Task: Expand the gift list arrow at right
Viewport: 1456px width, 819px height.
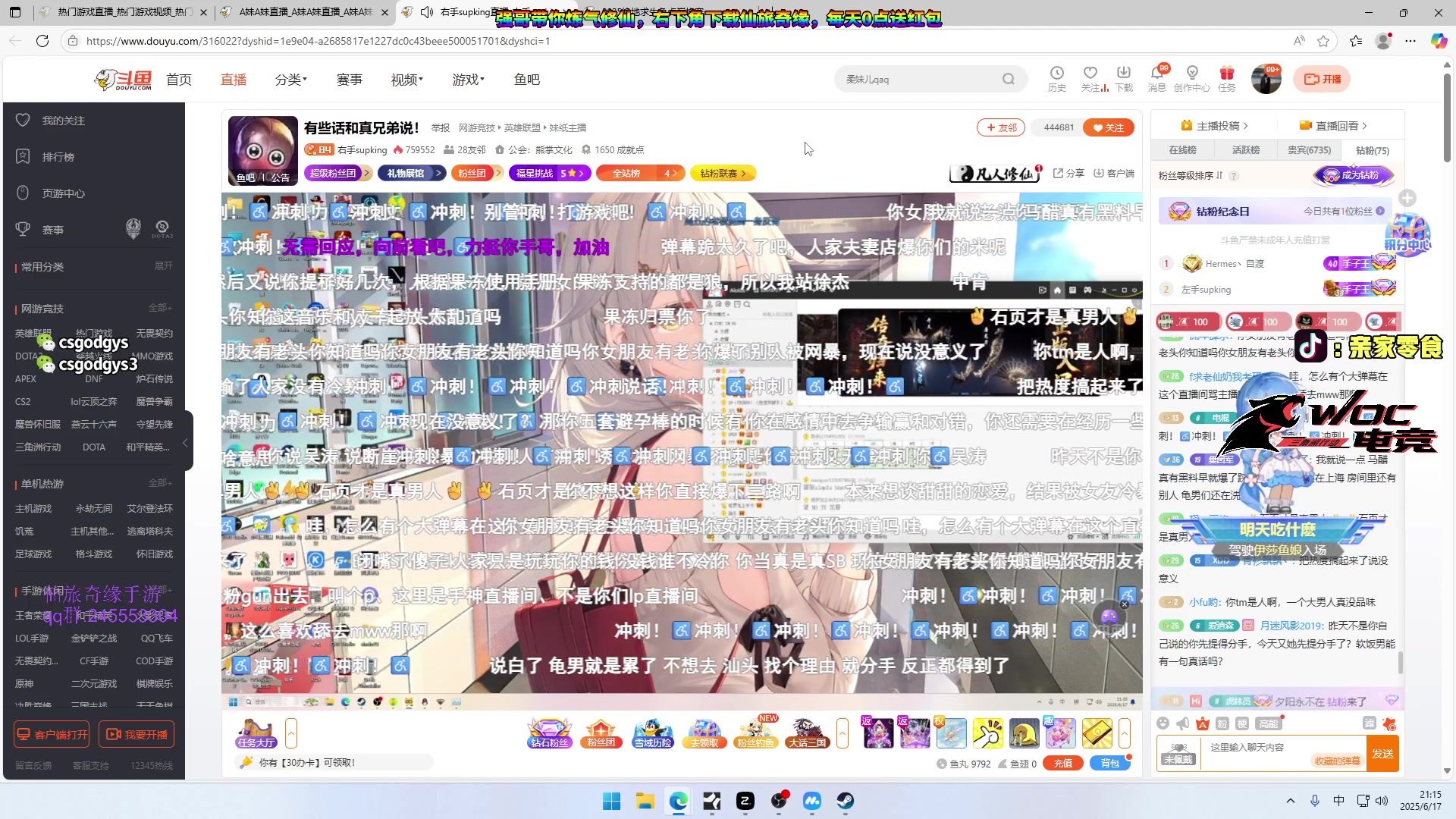Action: pyautogui.click(x=1124, y=733)
